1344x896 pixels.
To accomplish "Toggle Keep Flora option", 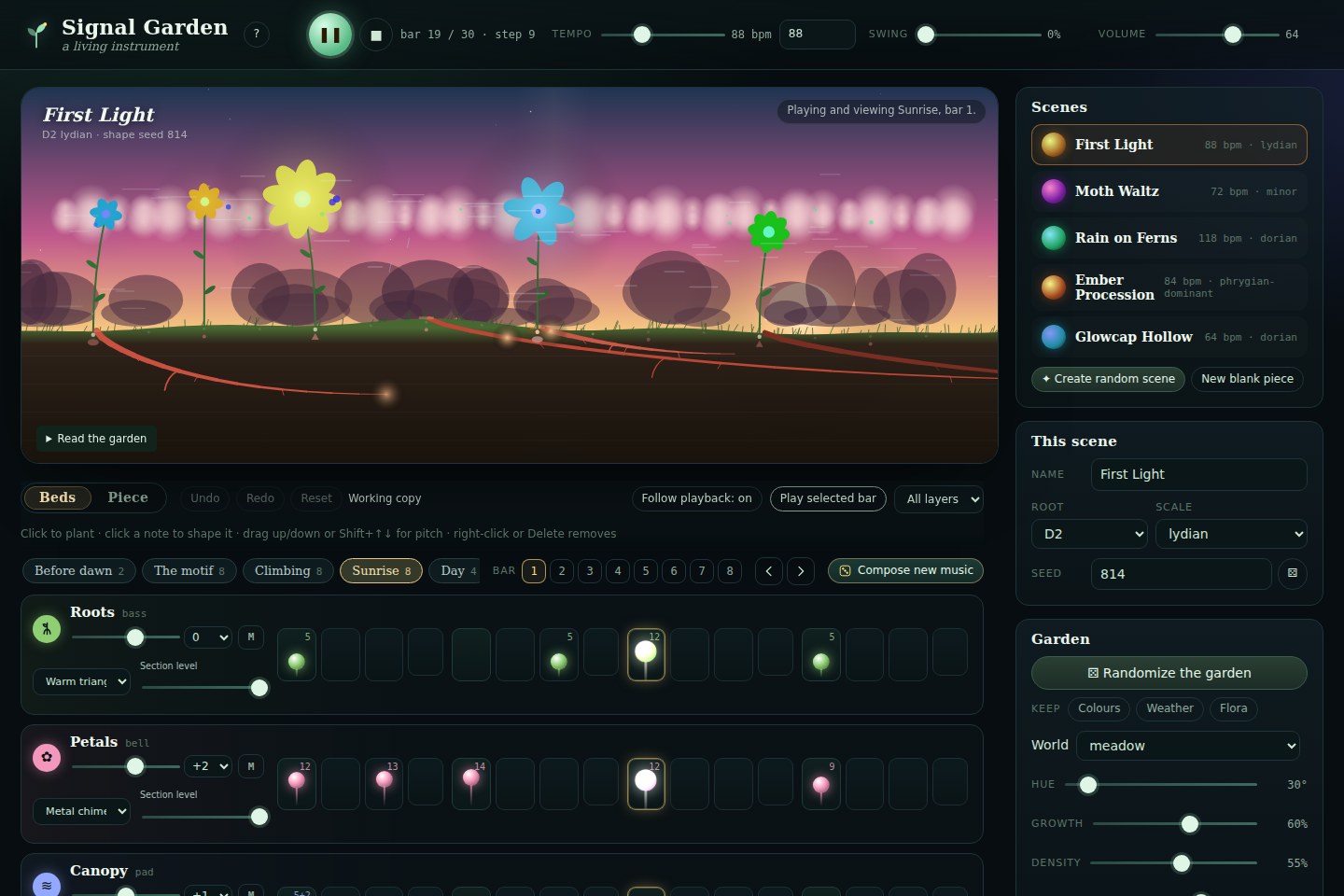I will pyautogui.click(x=1233, y=708).
